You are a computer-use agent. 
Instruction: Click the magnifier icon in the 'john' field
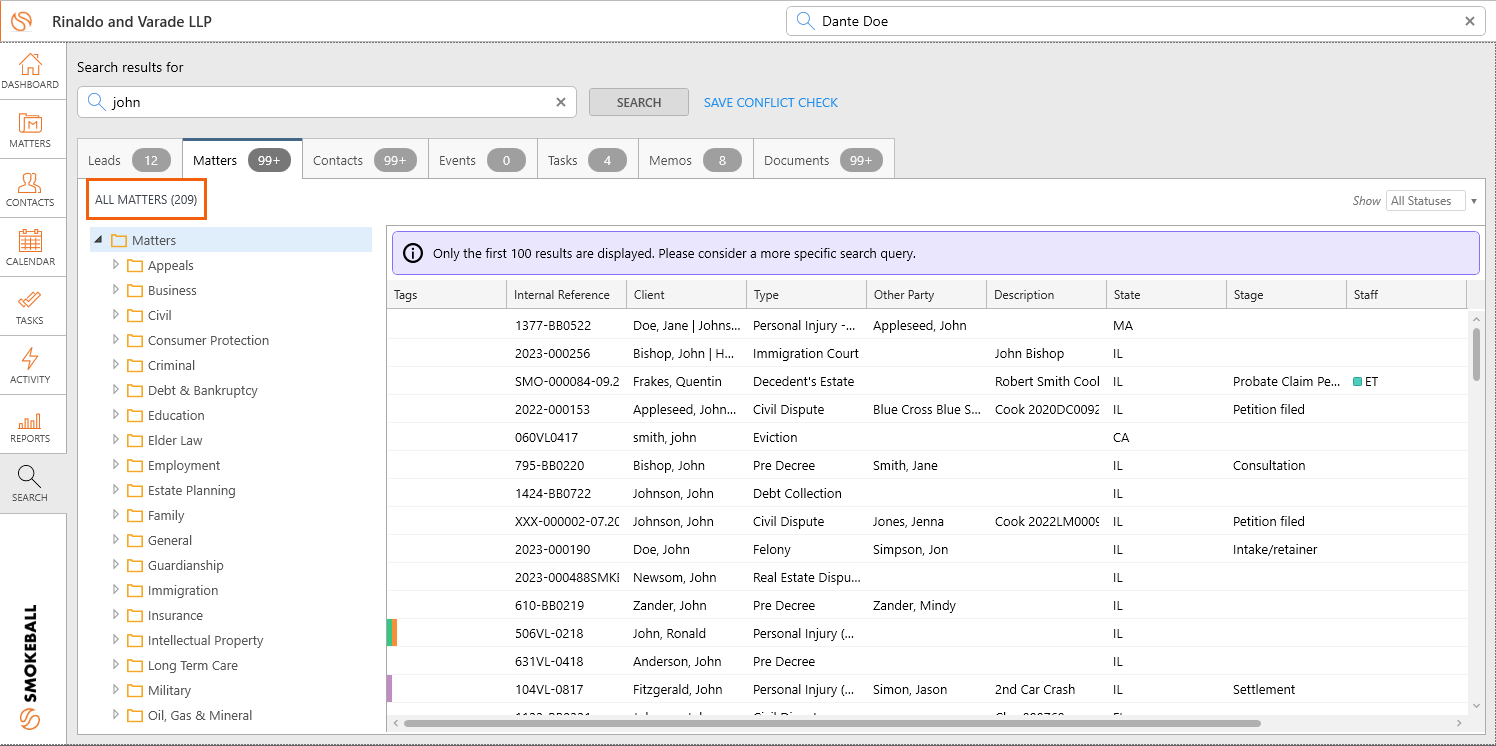96,102
